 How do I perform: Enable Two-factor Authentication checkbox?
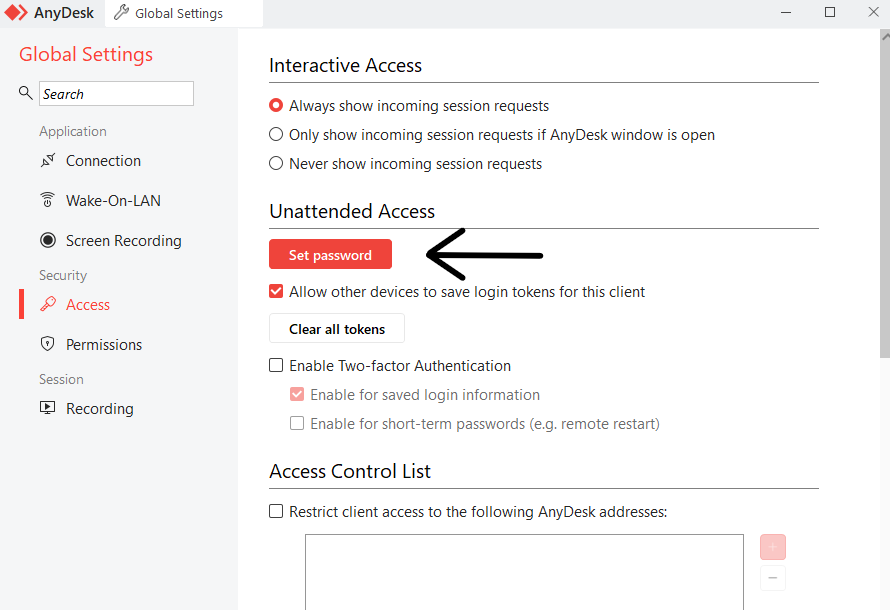[x=276, y=365]
